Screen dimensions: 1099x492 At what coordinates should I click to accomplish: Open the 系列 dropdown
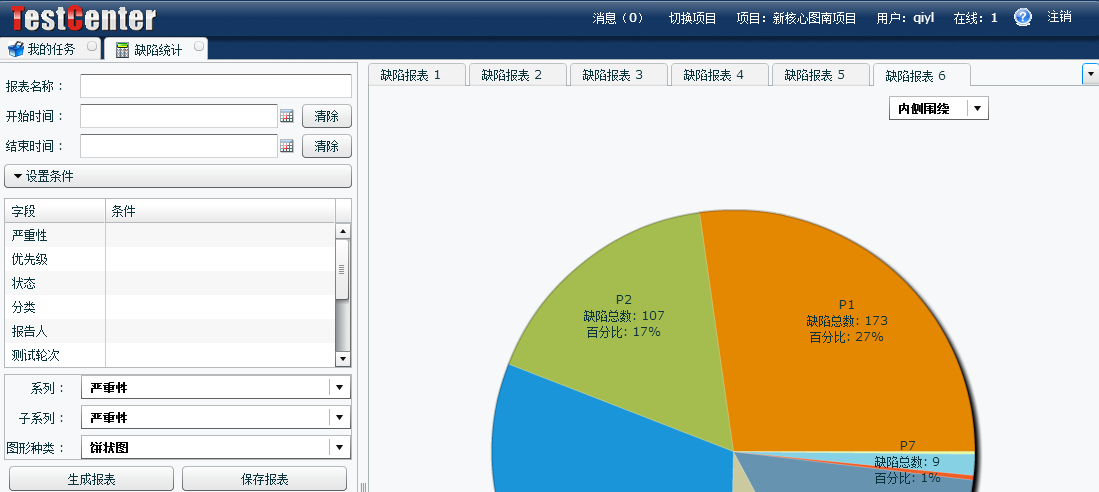pos(216,388)
